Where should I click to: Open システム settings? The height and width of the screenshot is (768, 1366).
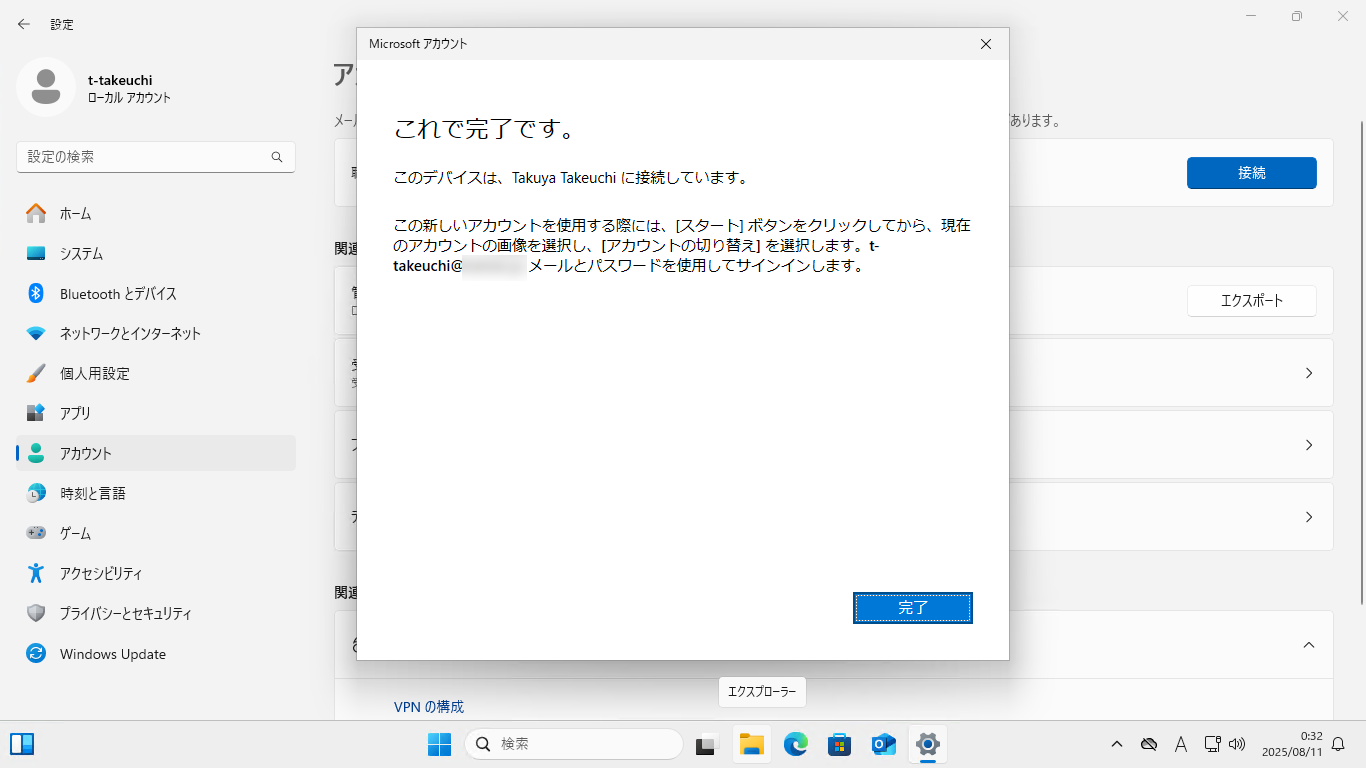click(x=156, y=253)
